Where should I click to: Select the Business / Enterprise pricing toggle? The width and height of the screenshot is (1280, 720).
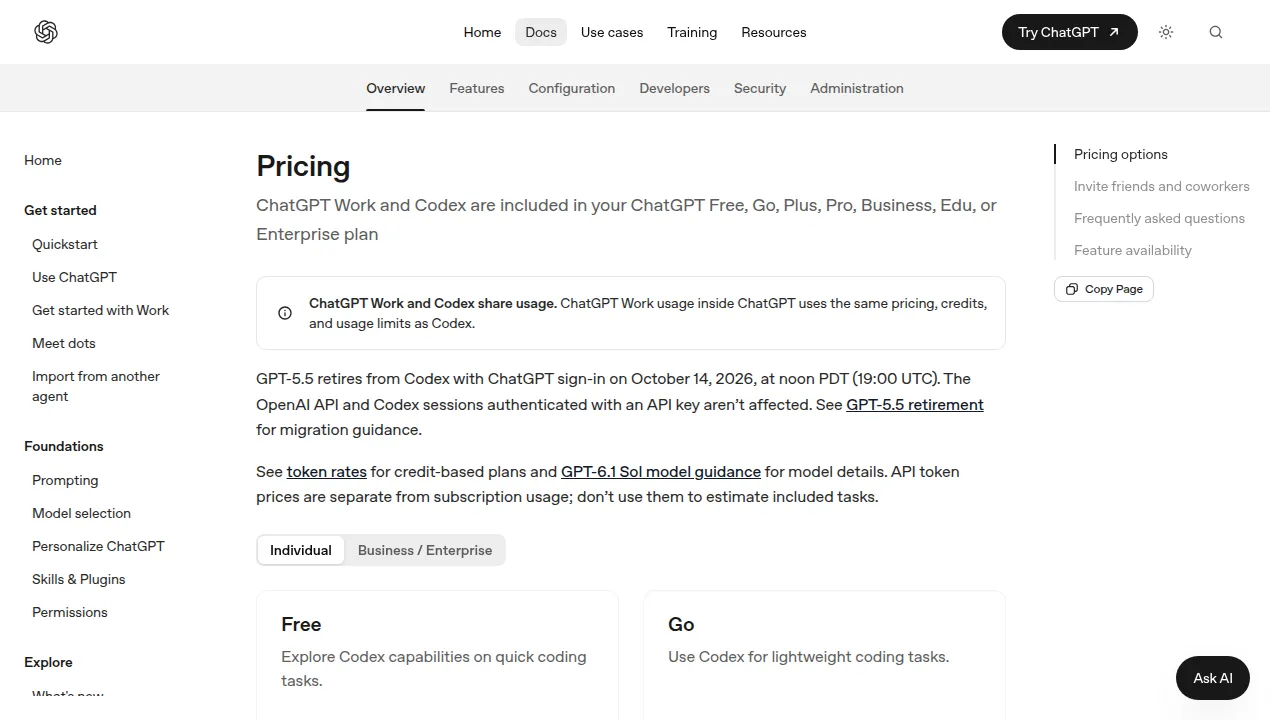tap(425, 550)
